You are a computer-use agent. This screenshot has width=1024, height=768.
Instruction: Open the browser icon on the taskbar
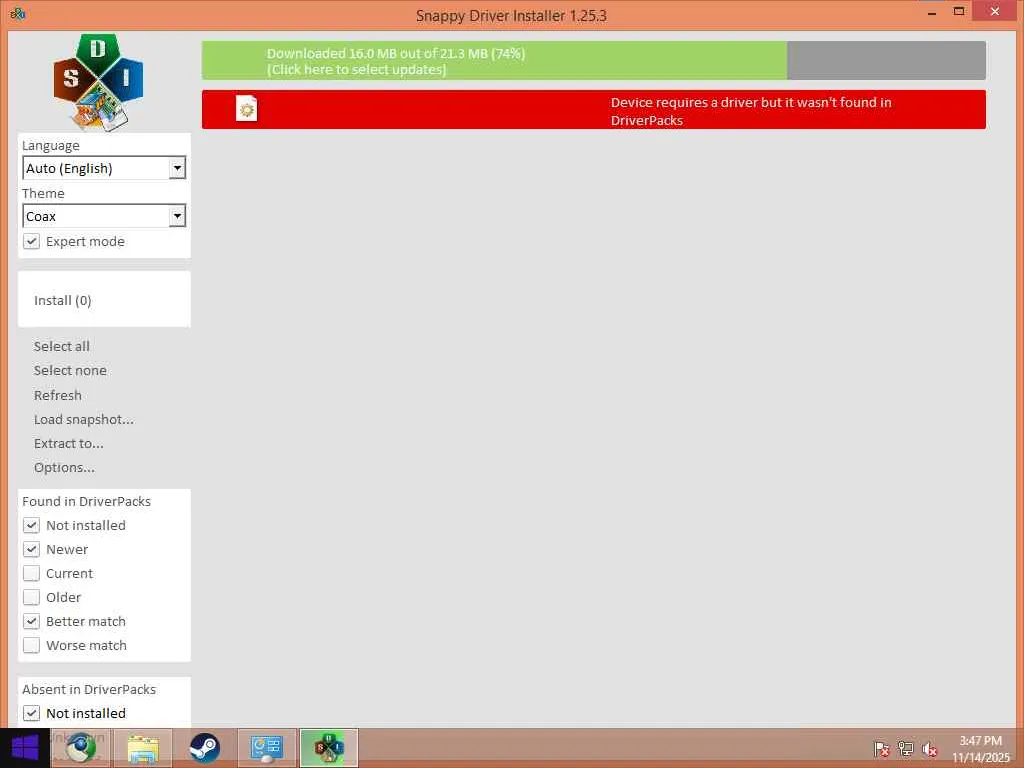[x=81, y=748]
